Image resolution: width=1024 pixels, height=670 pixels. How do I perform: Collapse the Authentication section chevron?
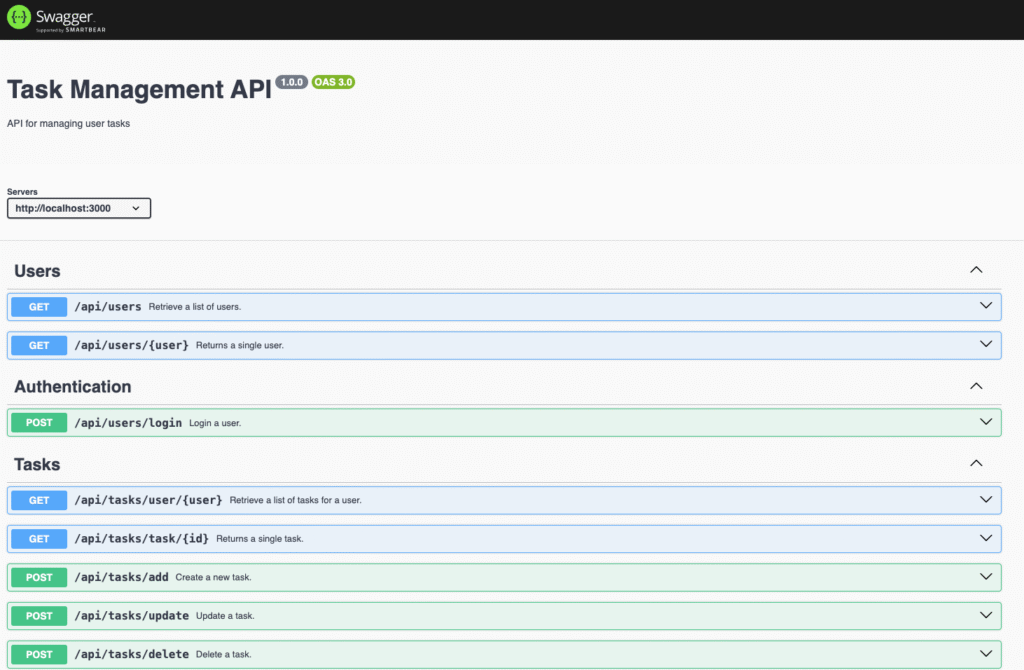(x=976, y=386)
